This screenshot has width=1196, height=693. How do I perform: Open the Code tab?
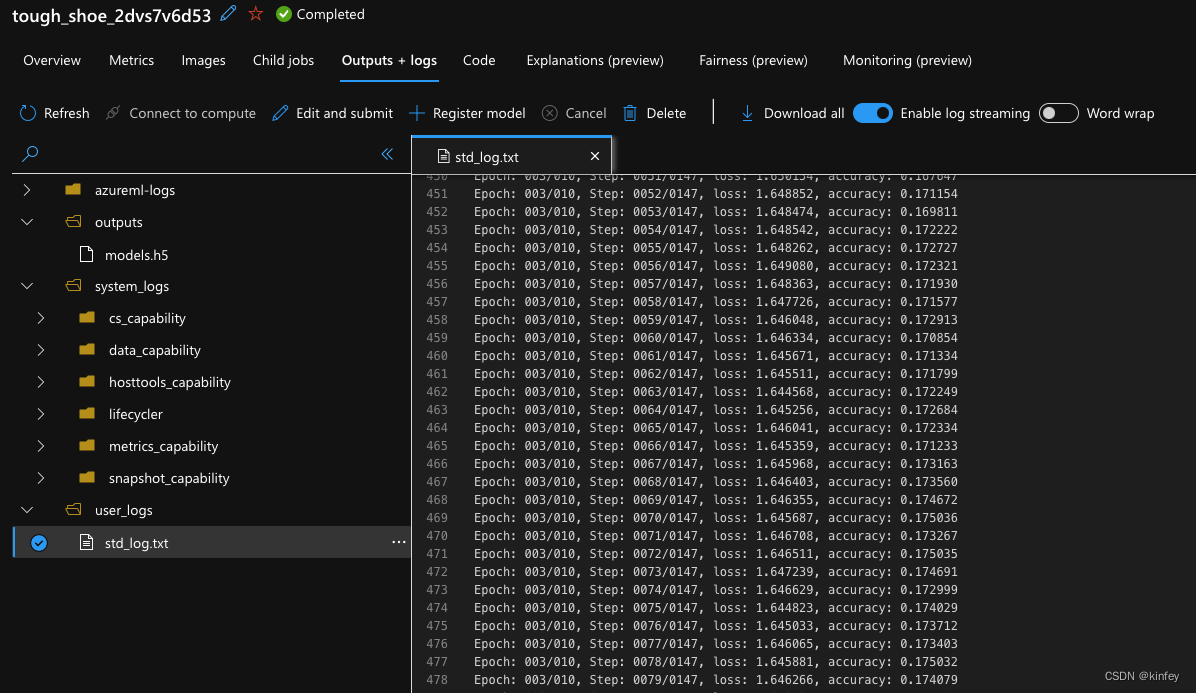coord(479,60)
